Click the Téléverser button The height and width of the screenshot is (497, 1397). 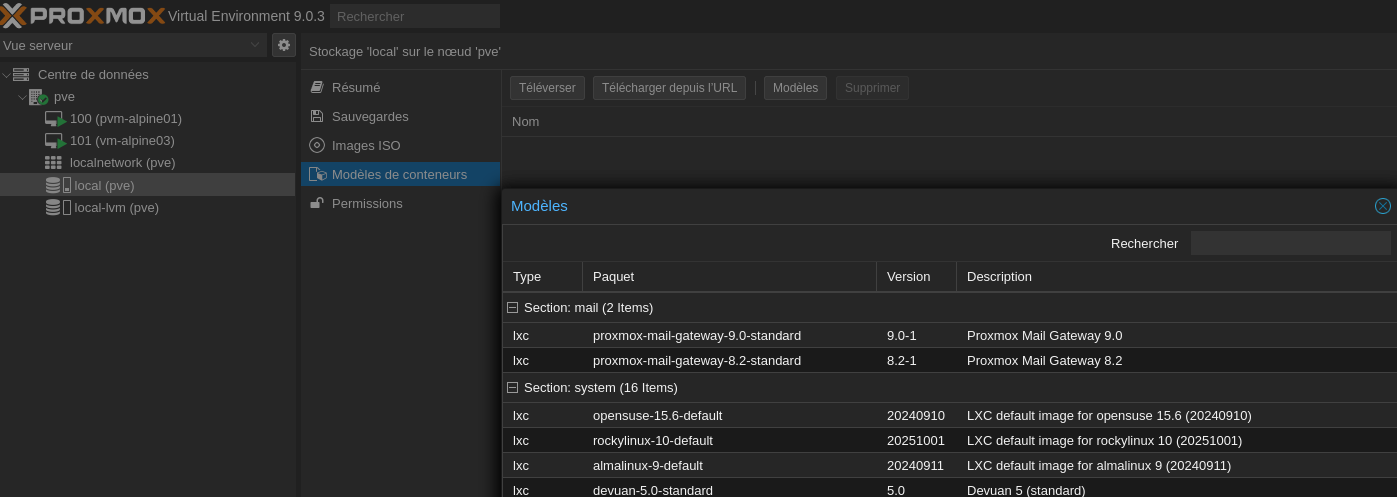pyautogui.click(x=547, y=88)
